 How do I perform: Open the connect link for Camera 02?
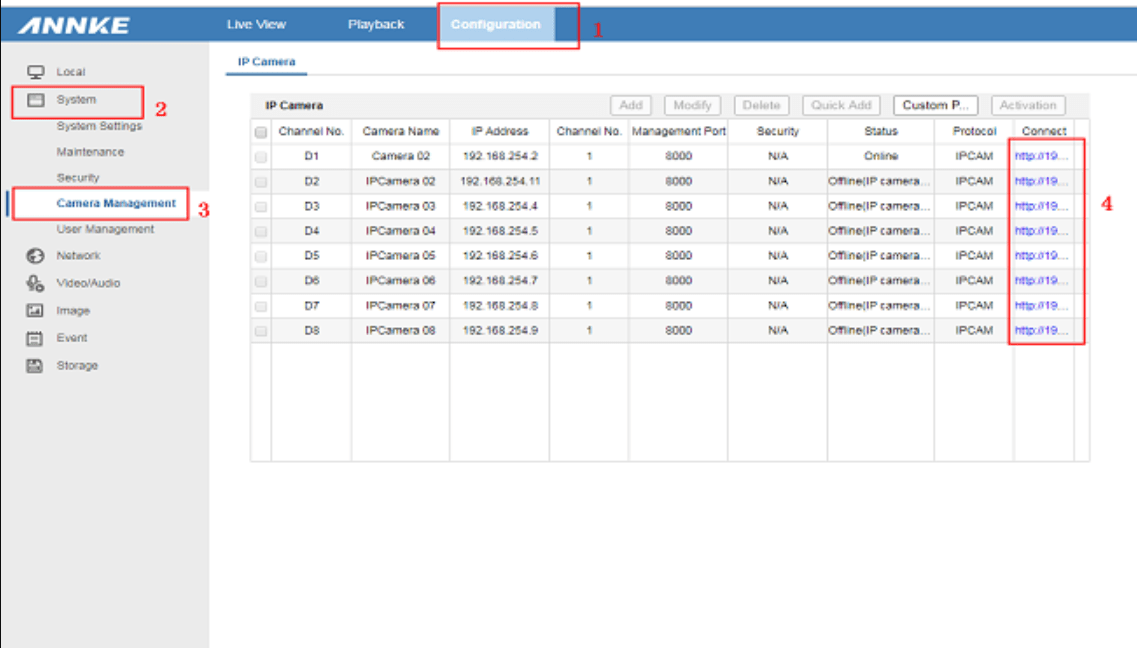[x=1041, y=156]
